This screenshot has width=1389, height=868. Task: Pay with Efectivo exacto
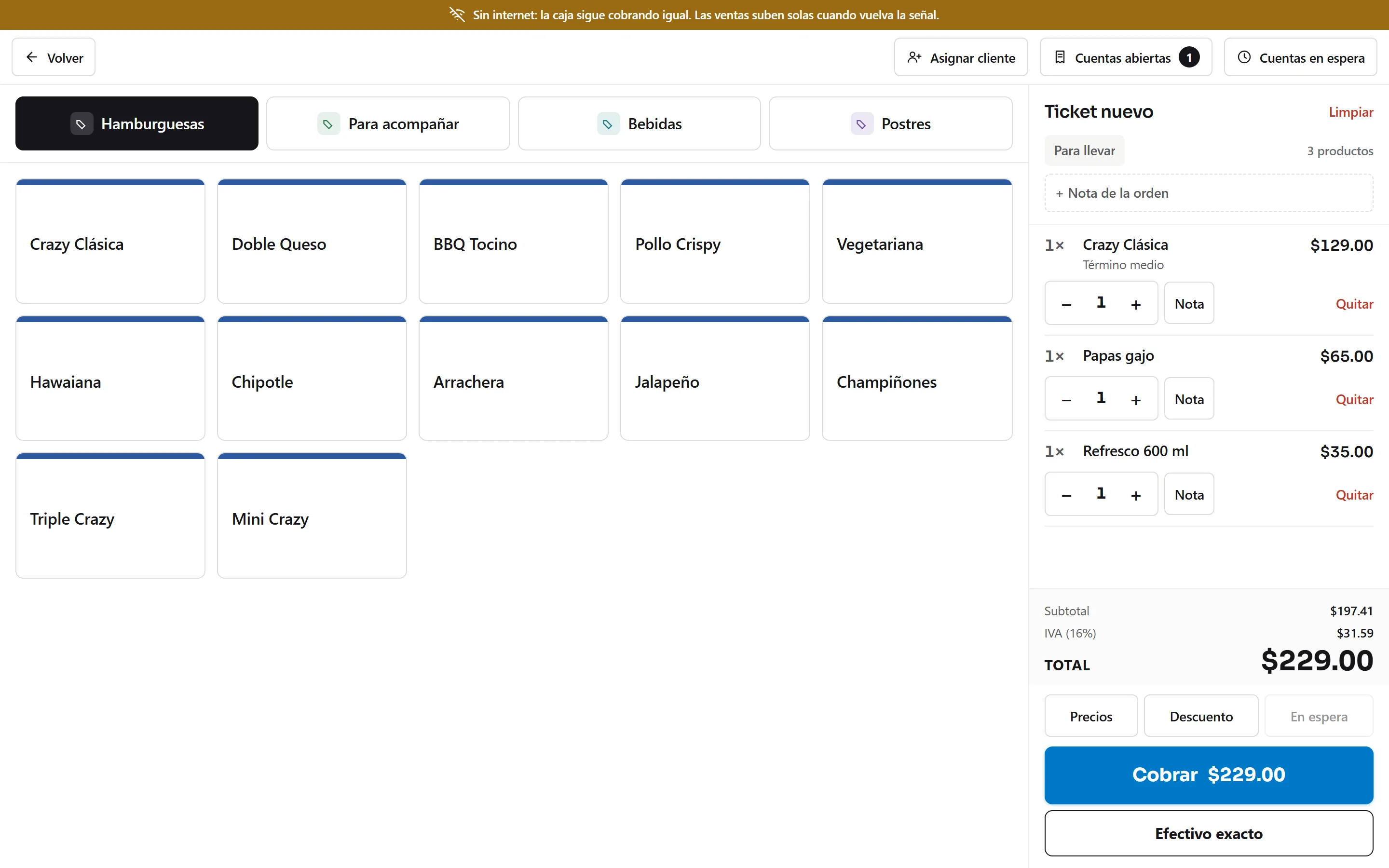coord(1209,833)
